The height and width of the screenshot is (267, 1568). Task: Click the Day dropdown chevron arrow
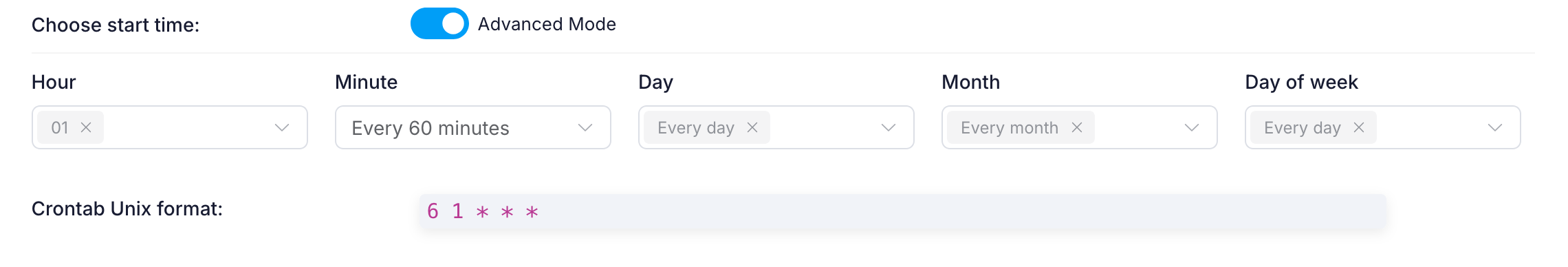pos(889,127)
